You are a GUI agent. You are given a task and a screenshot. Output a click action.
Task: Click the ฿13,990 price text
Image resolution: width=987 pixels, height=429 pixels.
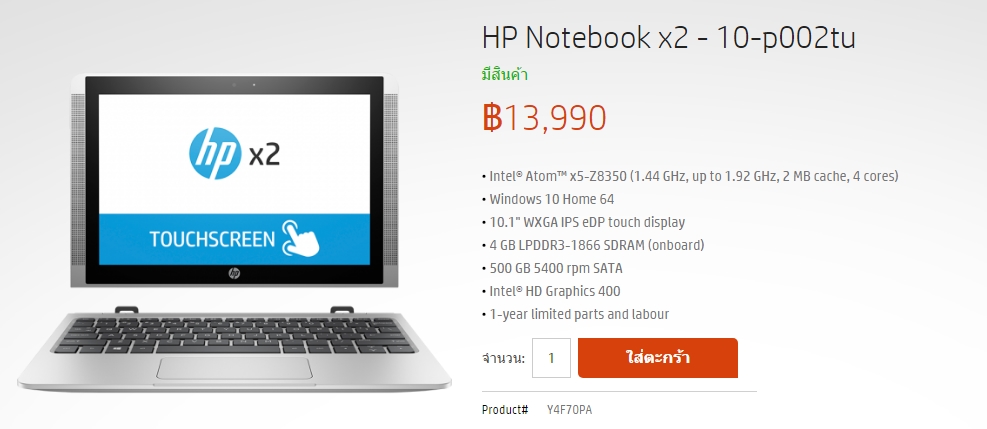[x=544, y=118]
